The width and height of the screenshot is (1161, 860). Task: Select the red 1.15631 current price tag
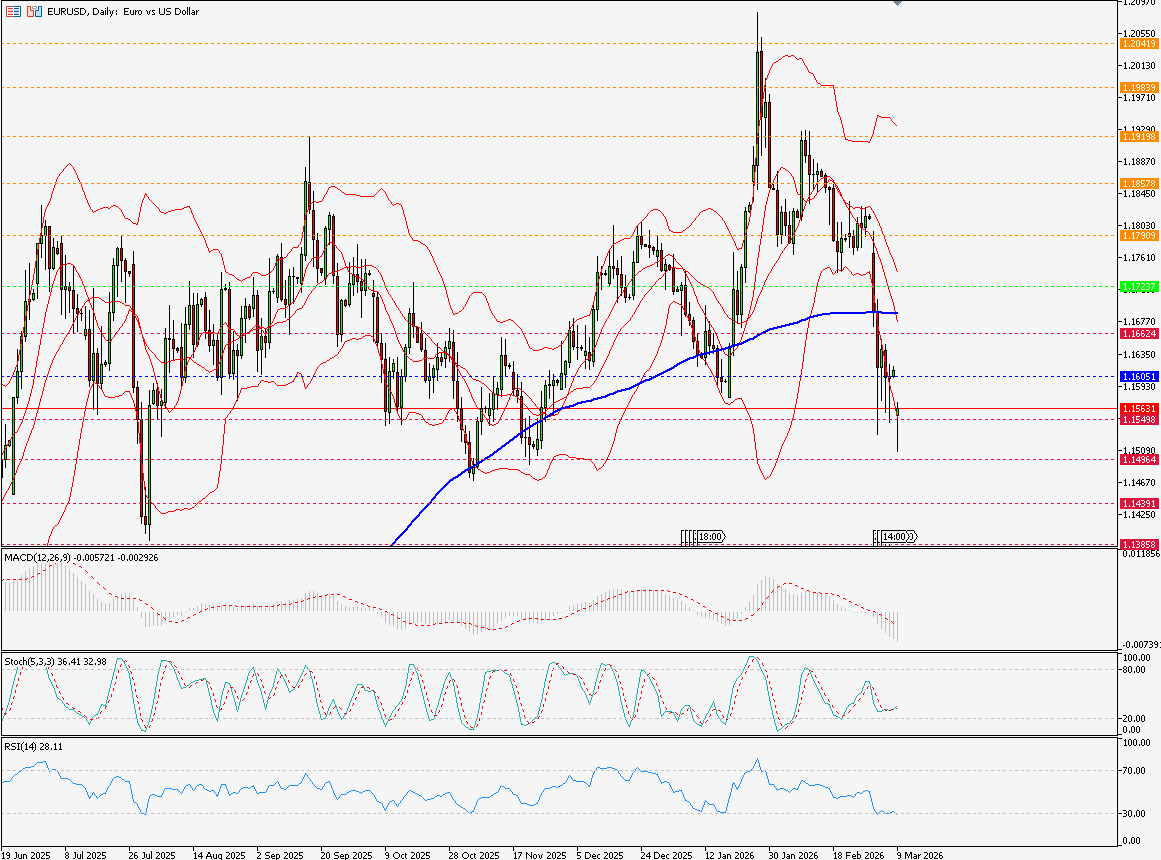[1139, 409]
